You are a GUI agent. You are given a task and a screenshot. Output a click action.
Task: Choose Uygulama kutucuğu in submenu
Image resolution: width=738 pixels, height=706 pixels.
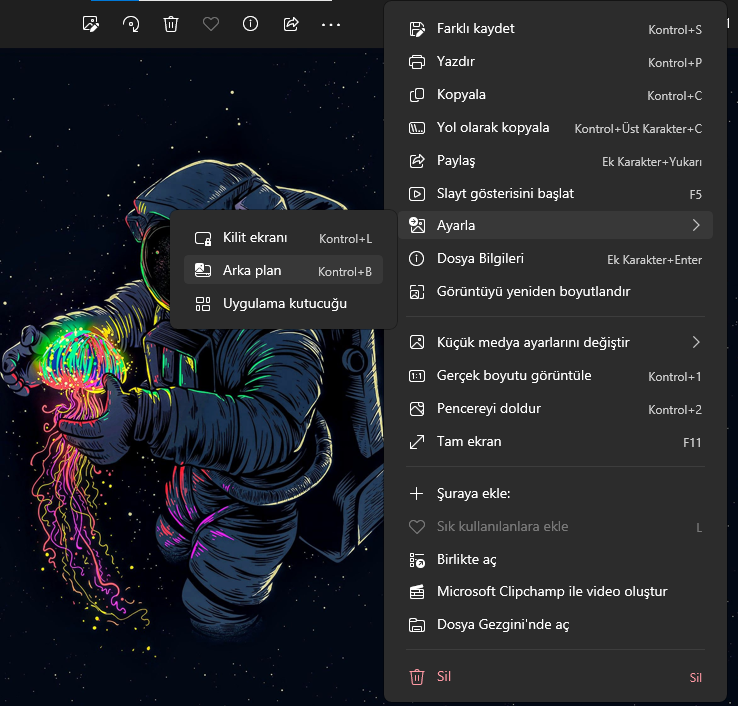pyautogui.click(x=283, y=304)
